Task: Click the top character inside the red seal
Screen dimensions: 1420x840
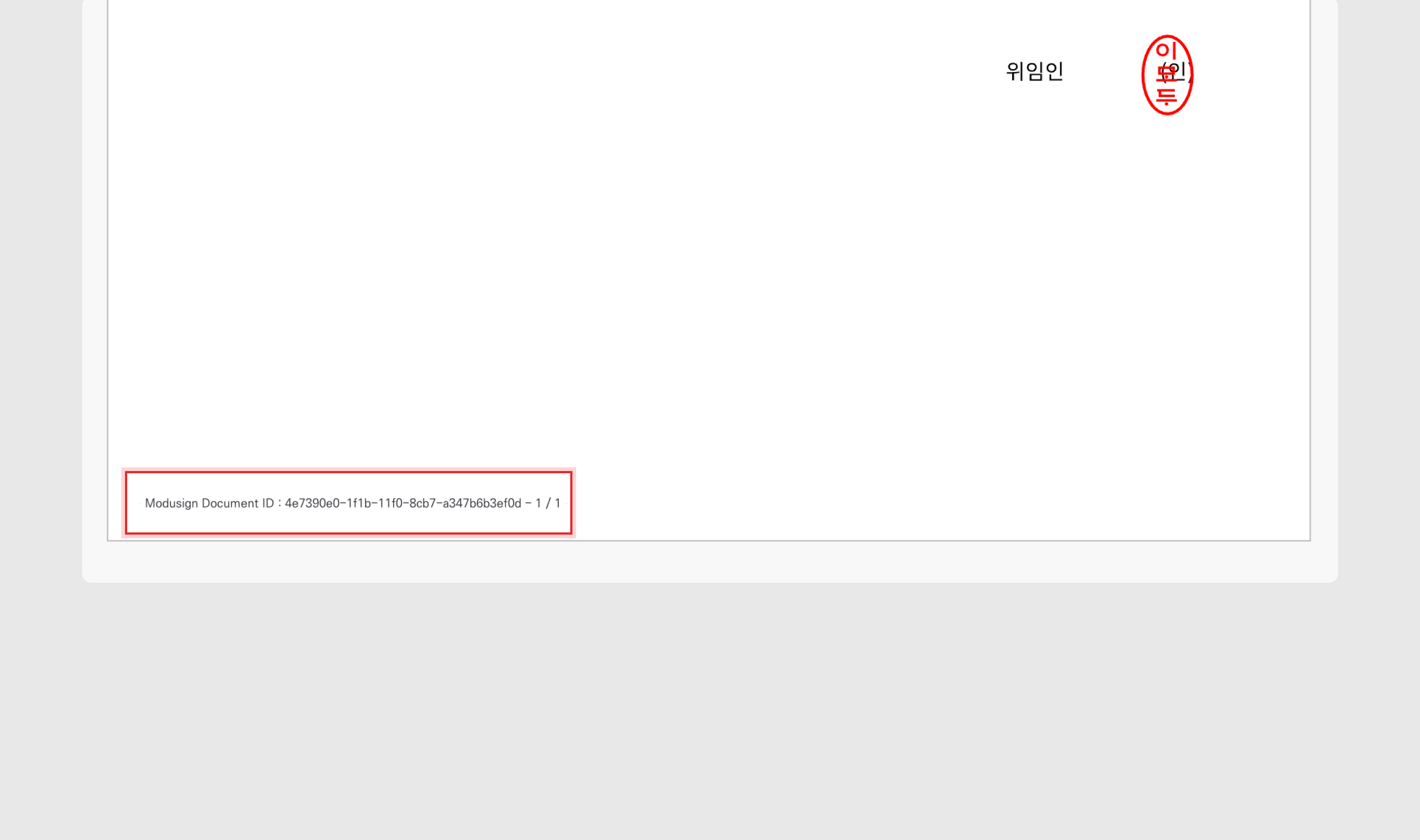Action: pyautogui.click(x=1166, y=50)
